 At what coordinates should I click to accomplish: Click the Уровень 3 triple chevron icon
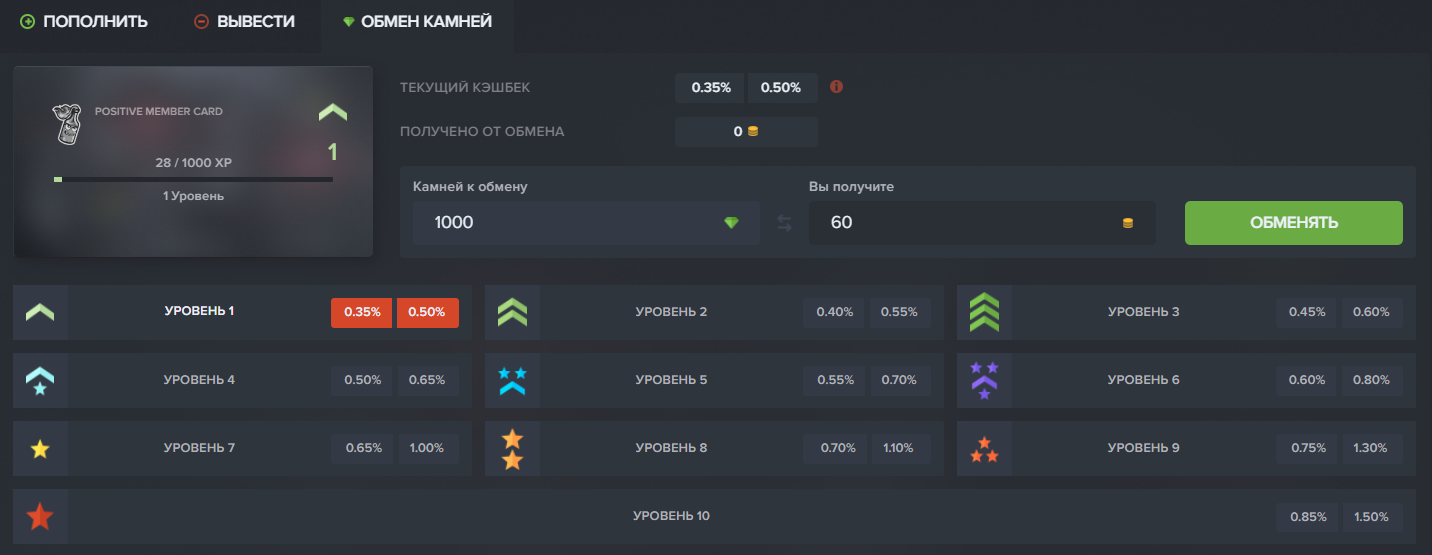point(984,313)
